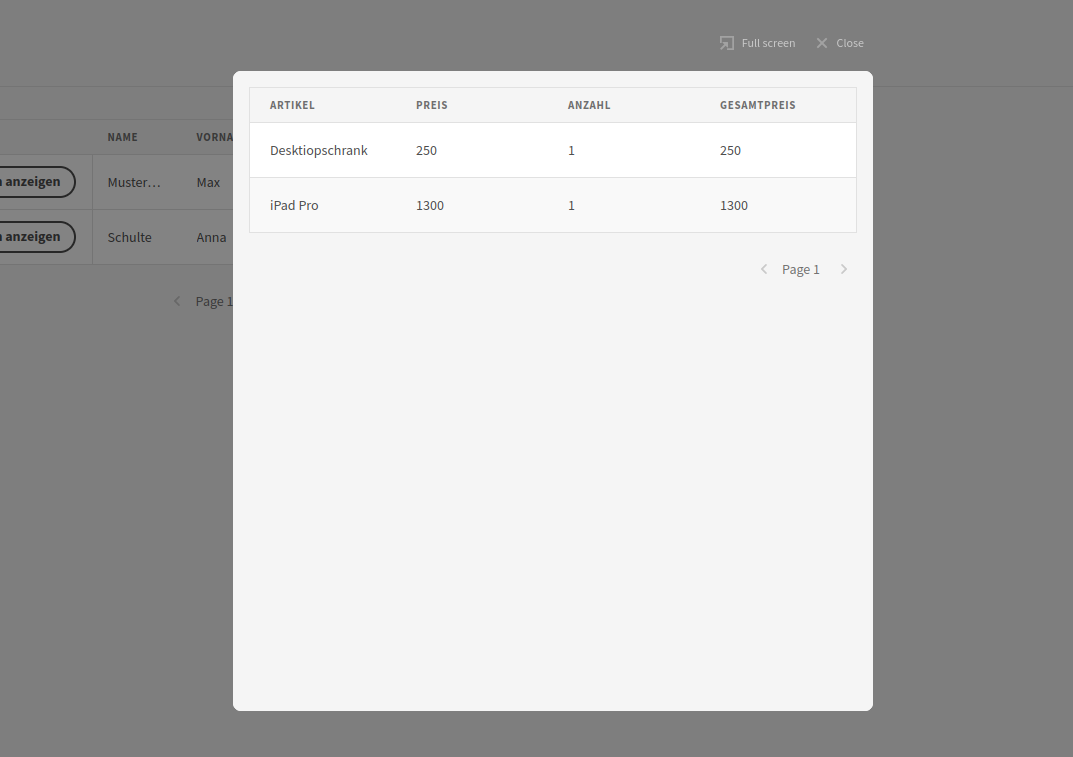Close the order details dialog
Image resolution: width=1073 pixels, height=757 pixels.
(x=839, y=43)
